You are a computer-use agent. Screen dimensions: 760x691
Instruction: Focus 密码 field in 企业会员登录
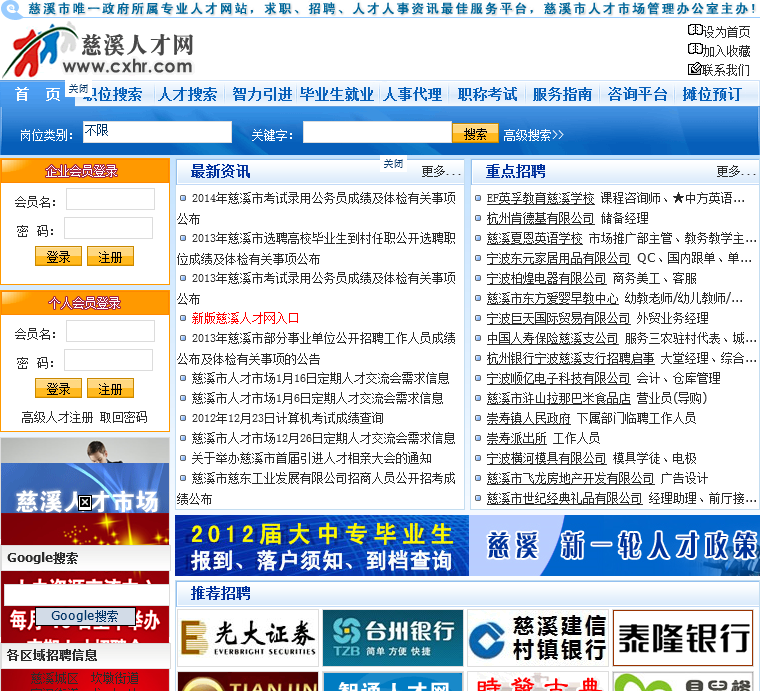109,228
